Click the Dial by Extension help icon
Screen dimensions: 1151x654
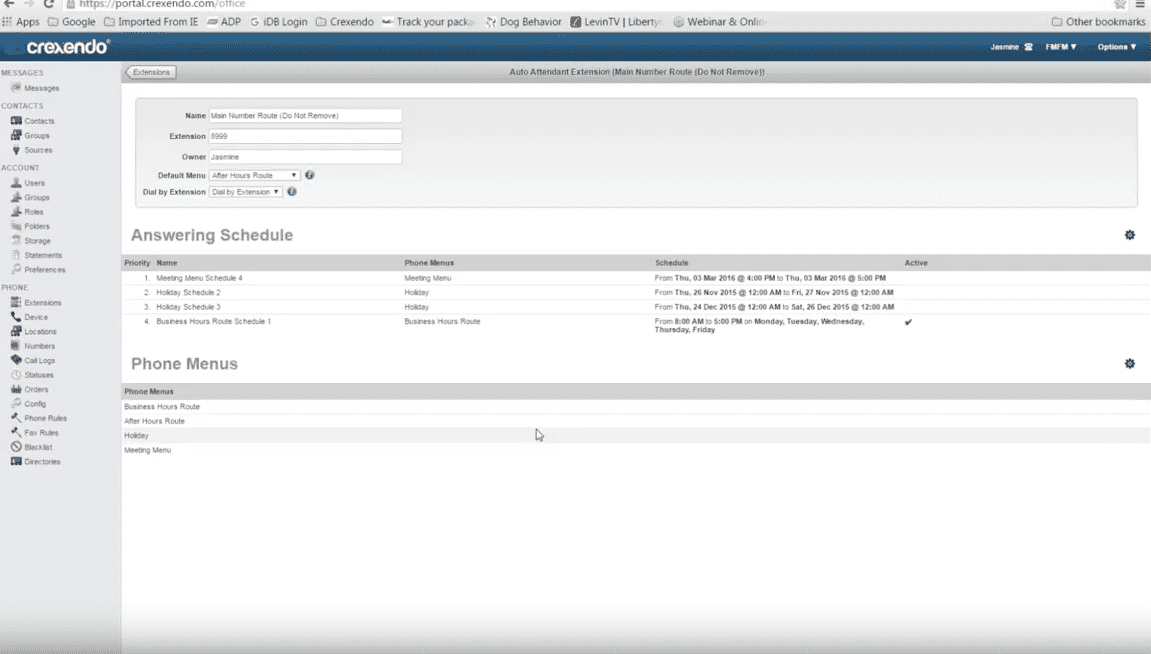pos(292,192)
